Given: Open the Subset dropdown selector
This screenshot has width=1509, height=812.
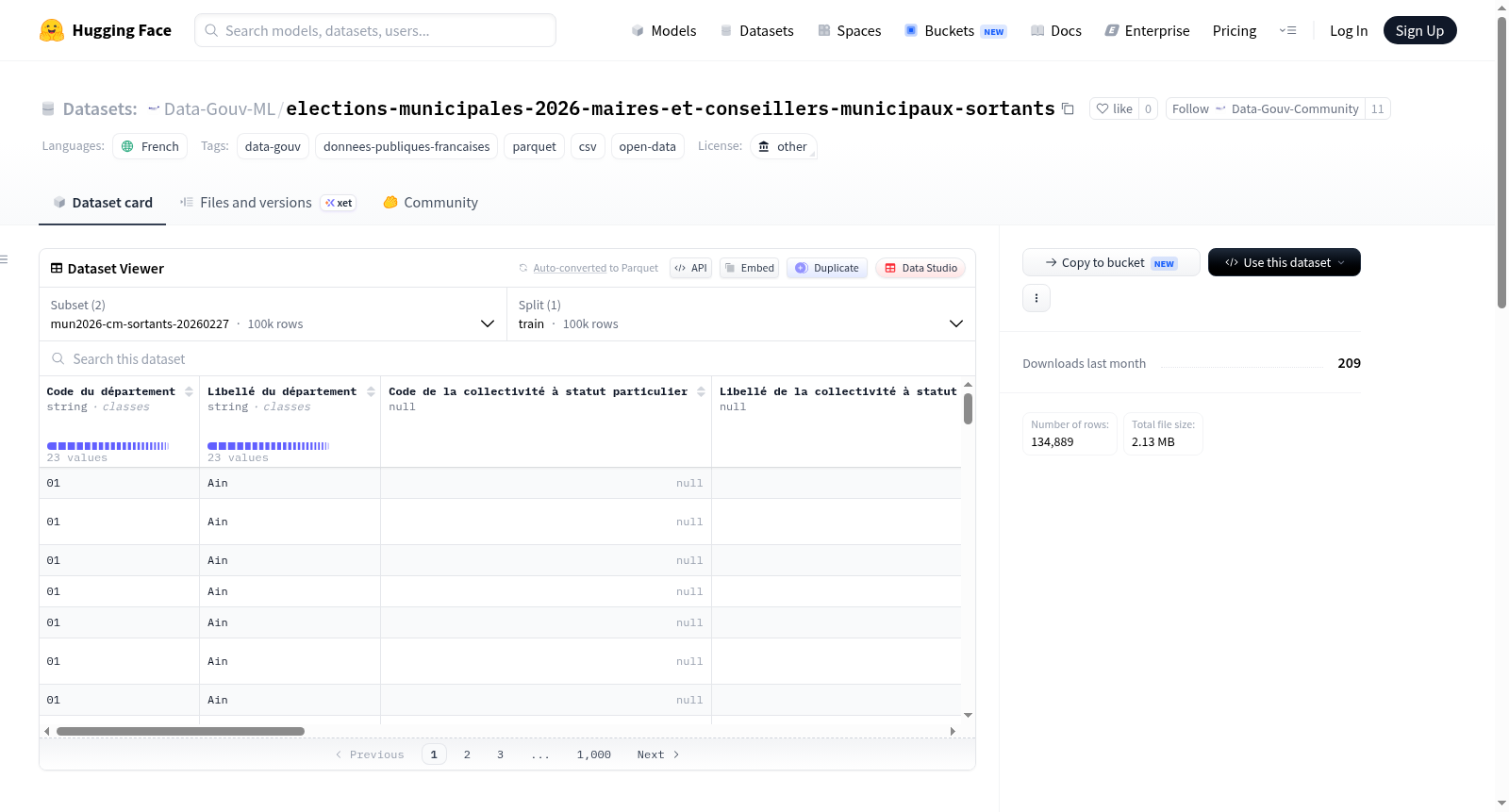Looking at the screenshot, I should coord(274,314).
